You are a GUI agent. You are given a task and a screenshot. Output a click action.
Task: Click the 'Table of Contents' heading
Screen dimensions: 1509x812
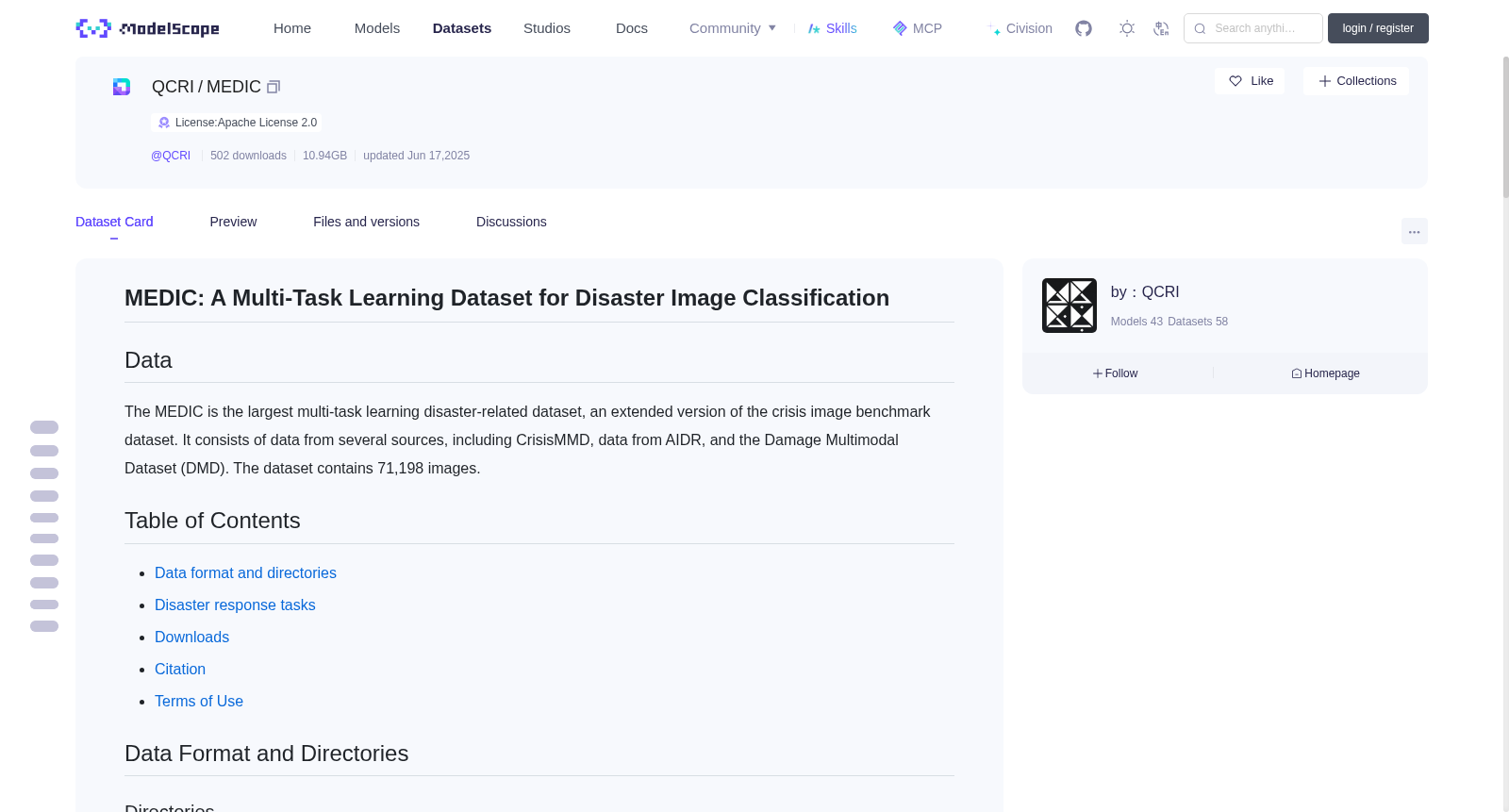(212, 521)
